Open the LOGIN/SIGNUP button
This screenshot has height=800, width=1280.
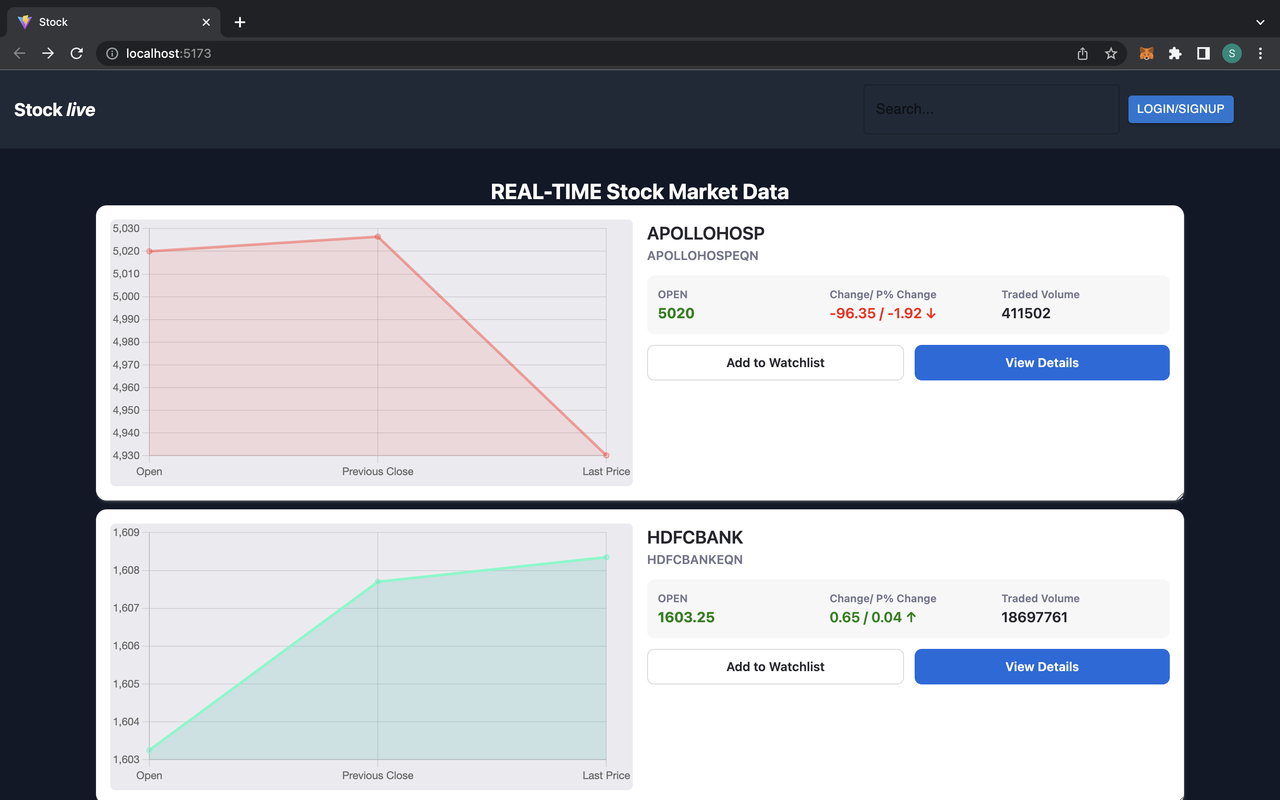1181,109
